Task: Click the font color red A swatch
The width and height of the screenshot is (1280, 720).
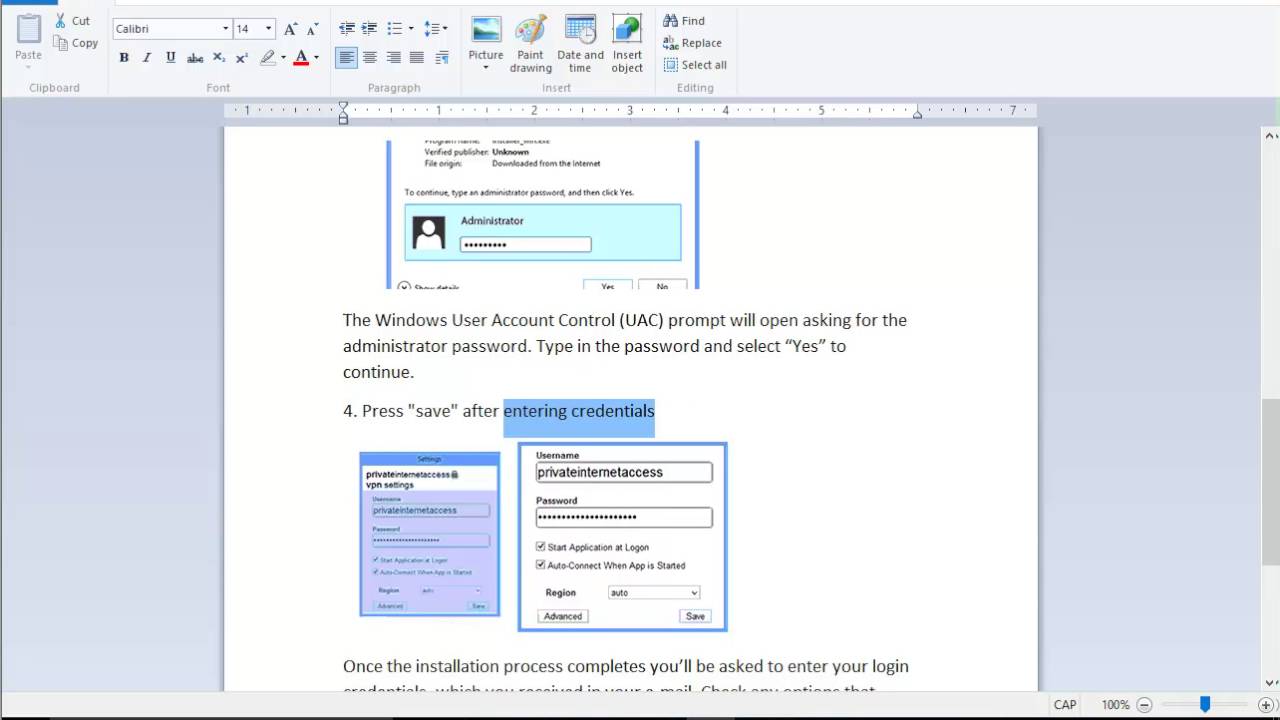Action: [x=301, y=58]
